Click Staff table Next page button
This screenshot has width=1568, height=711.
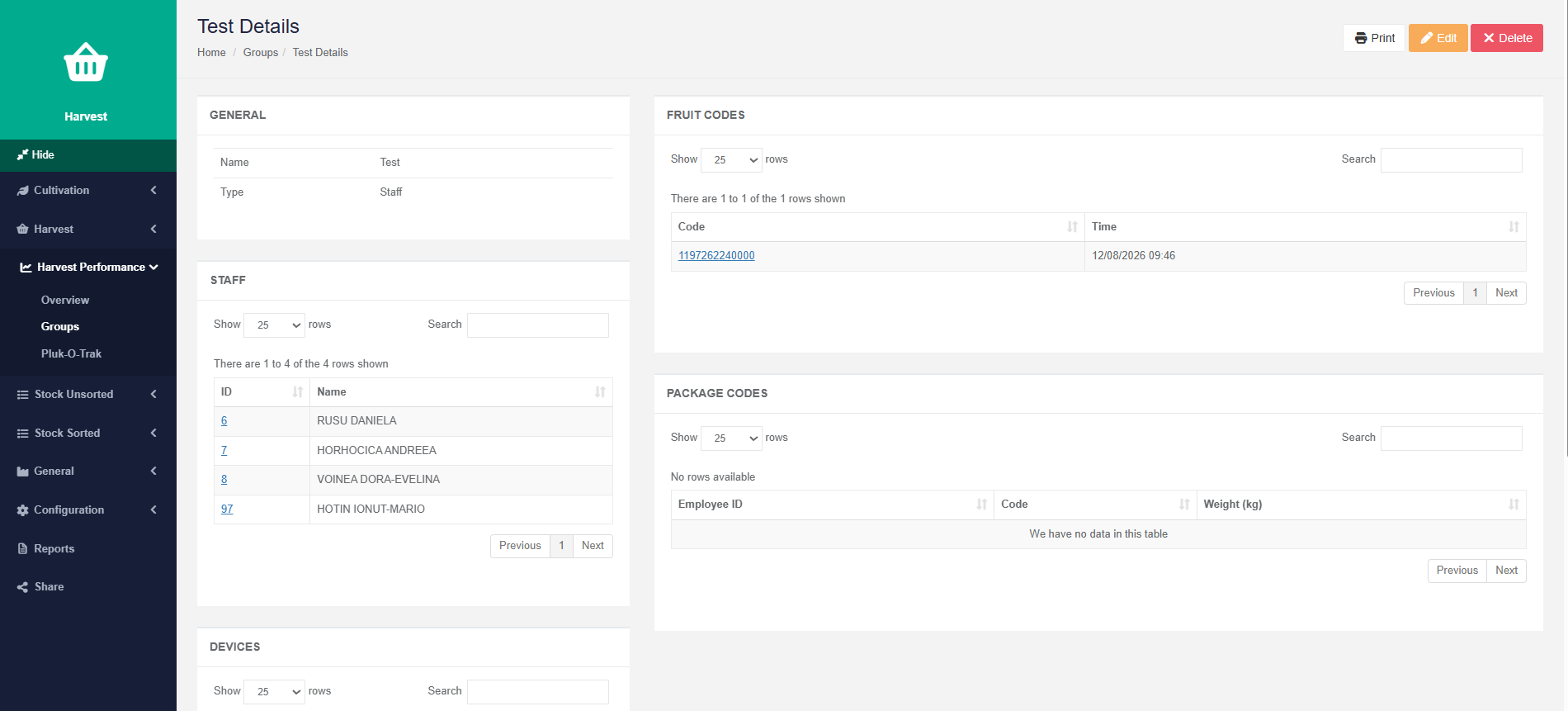[593, 546]
